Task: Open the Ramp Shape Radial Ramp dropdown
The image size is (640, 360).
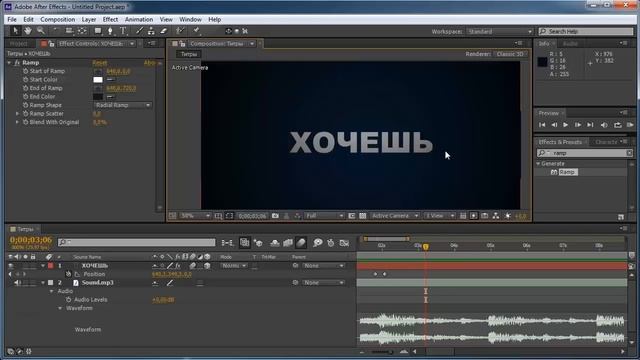Action: click(x=122, y=105)
